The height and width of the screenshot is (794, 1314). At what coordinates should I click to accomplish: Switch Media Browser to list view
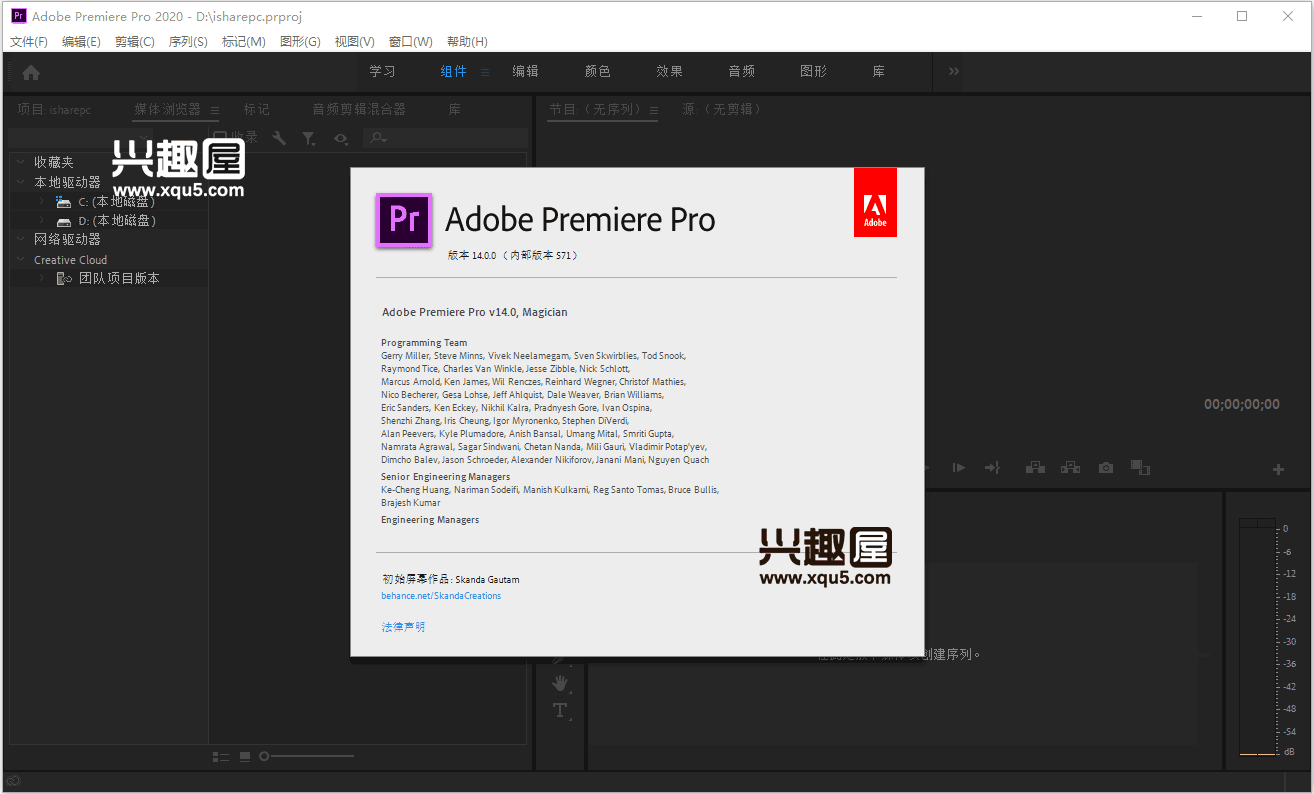point(221,757)
